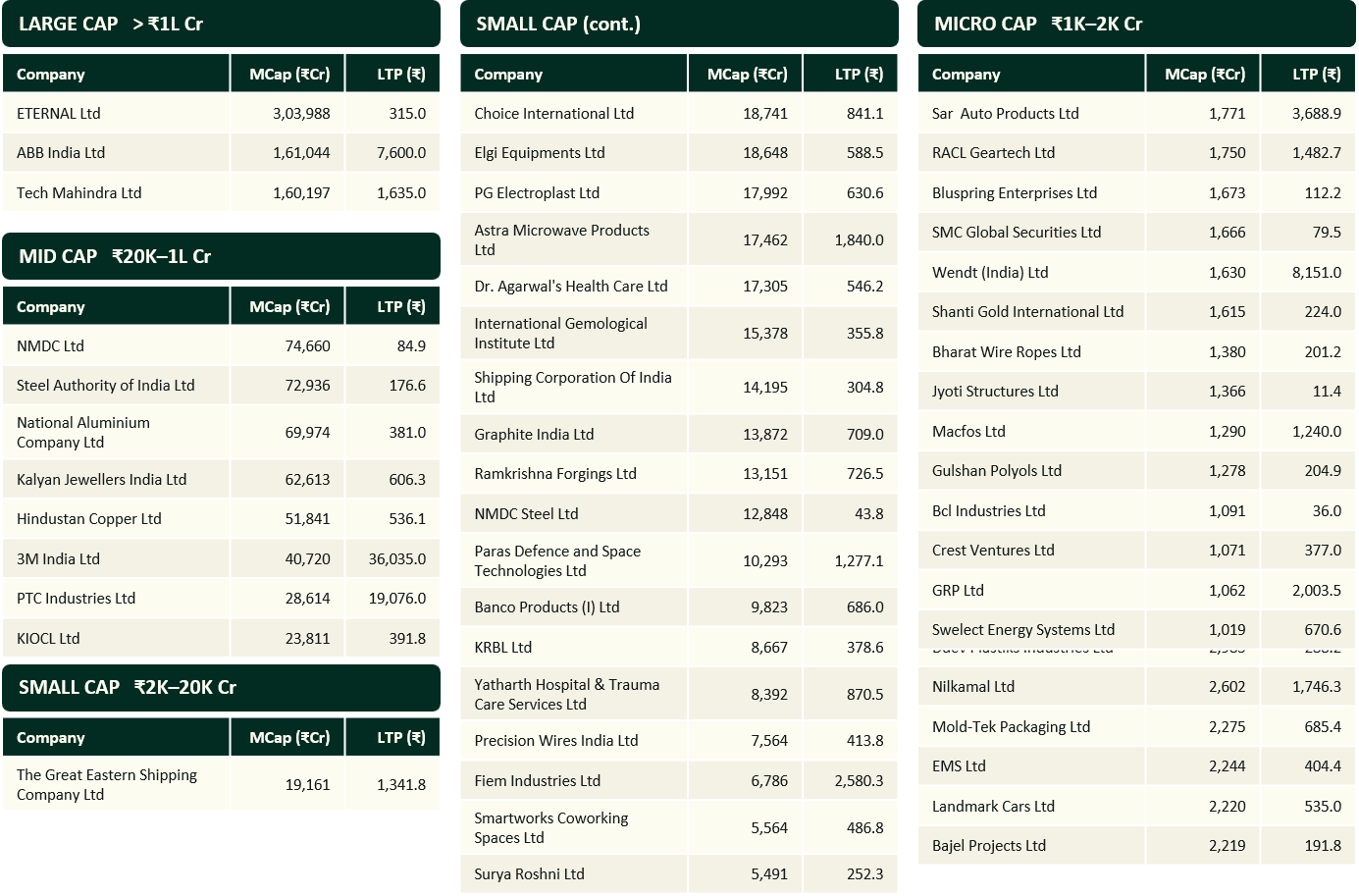Click the Company header in Small Cap (cont.) table
This screenshot has height=896, width=1359.
pyautogui.click(x=573, y=74)
